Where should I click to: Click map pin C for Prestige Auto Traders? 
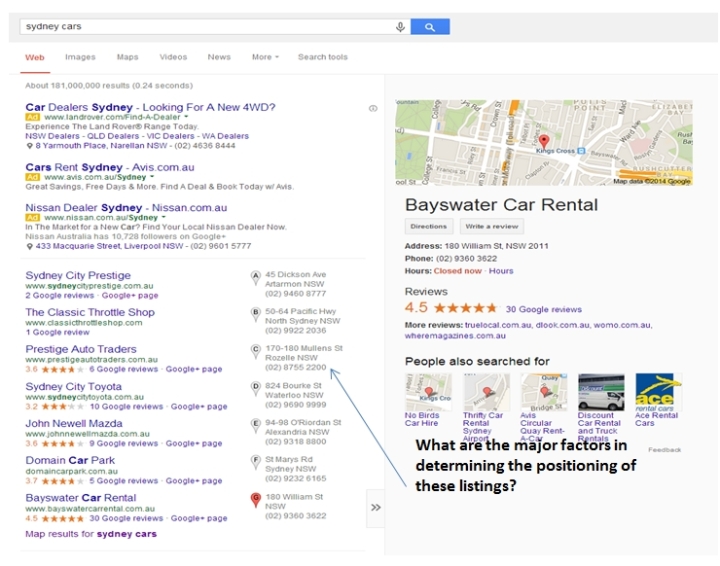(x=255, y=352)
